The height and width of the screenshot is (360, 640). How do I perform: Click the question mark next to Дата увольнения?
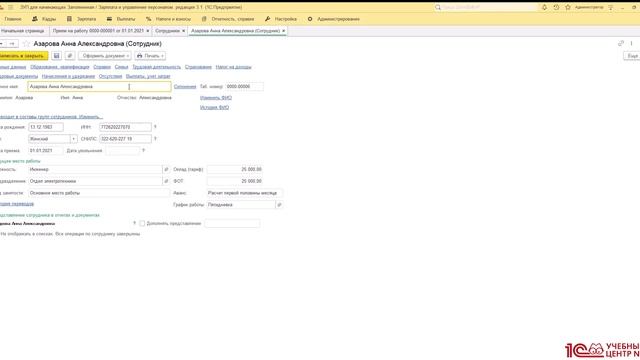[x=143, y=151]
